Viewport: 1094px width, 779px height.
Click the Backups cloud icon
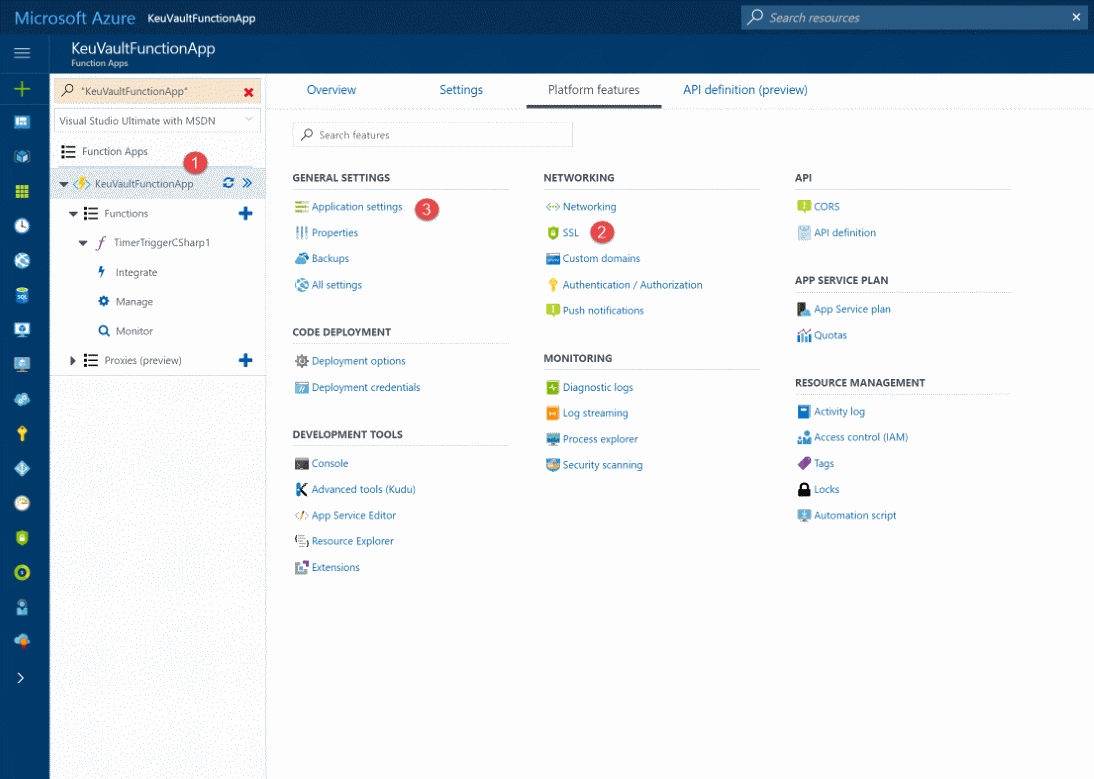[x=301, y=258]
